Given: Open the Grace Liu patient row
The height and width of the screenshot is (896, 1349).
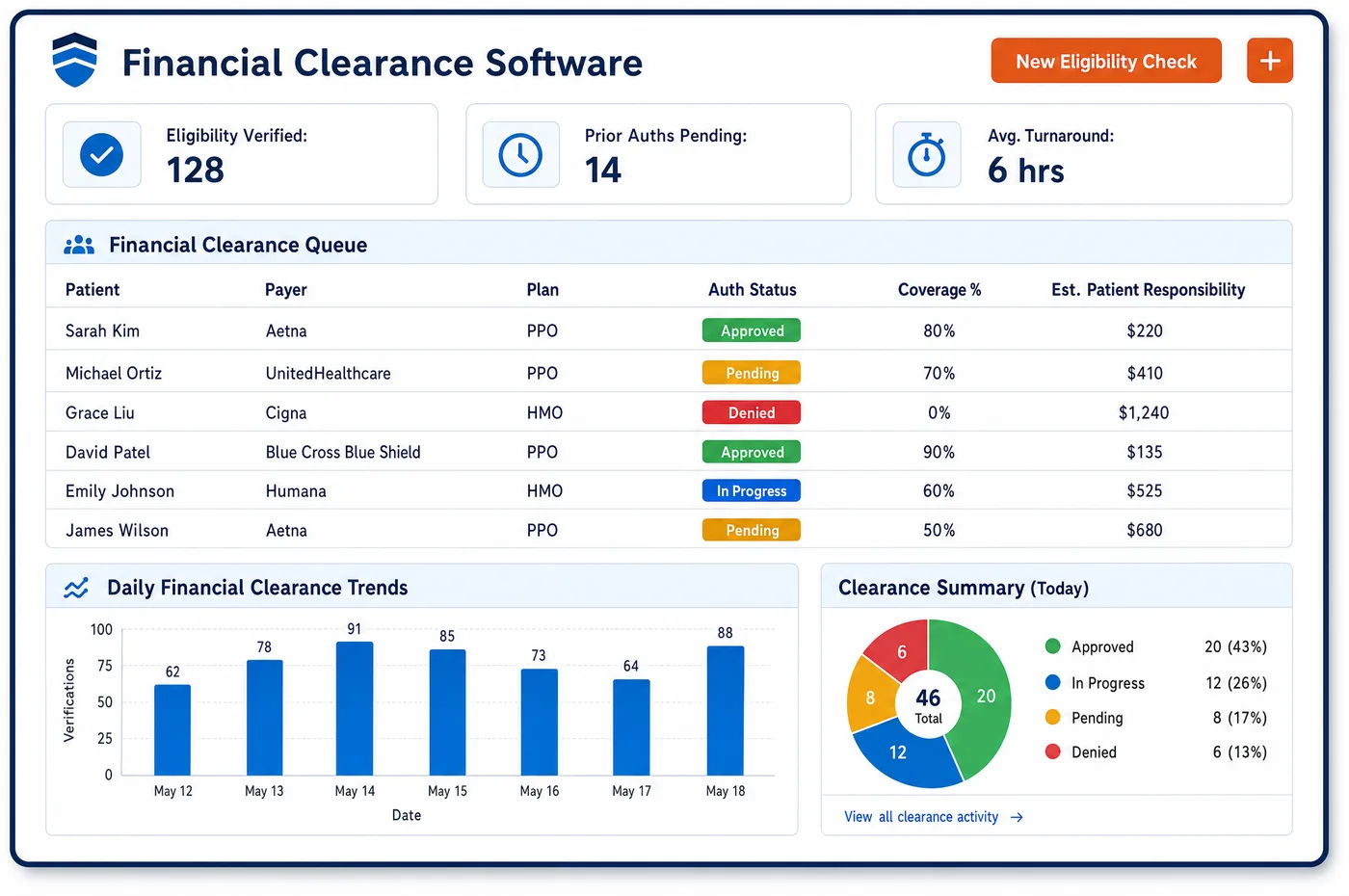Looking at the screenshot, I should pos(669,412).
